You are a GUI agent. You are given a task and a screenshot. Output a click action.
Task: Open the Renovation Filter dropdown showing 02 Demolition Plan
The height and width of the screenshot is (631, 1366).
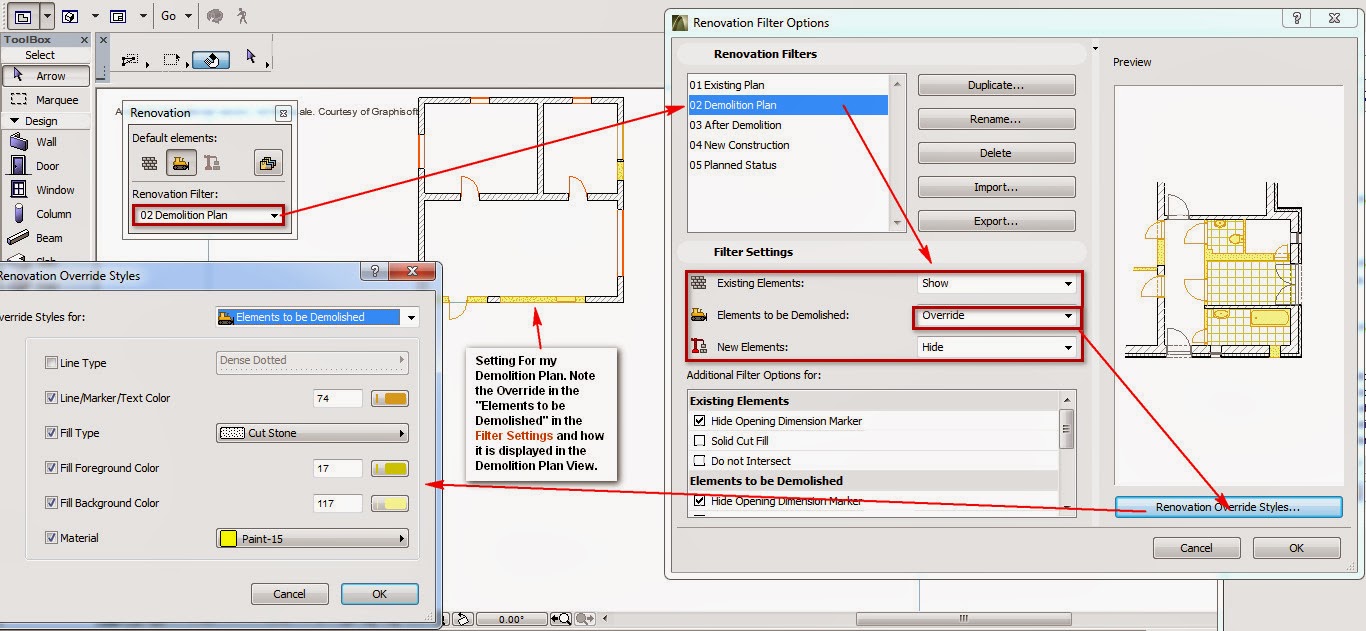click(207, 213)
